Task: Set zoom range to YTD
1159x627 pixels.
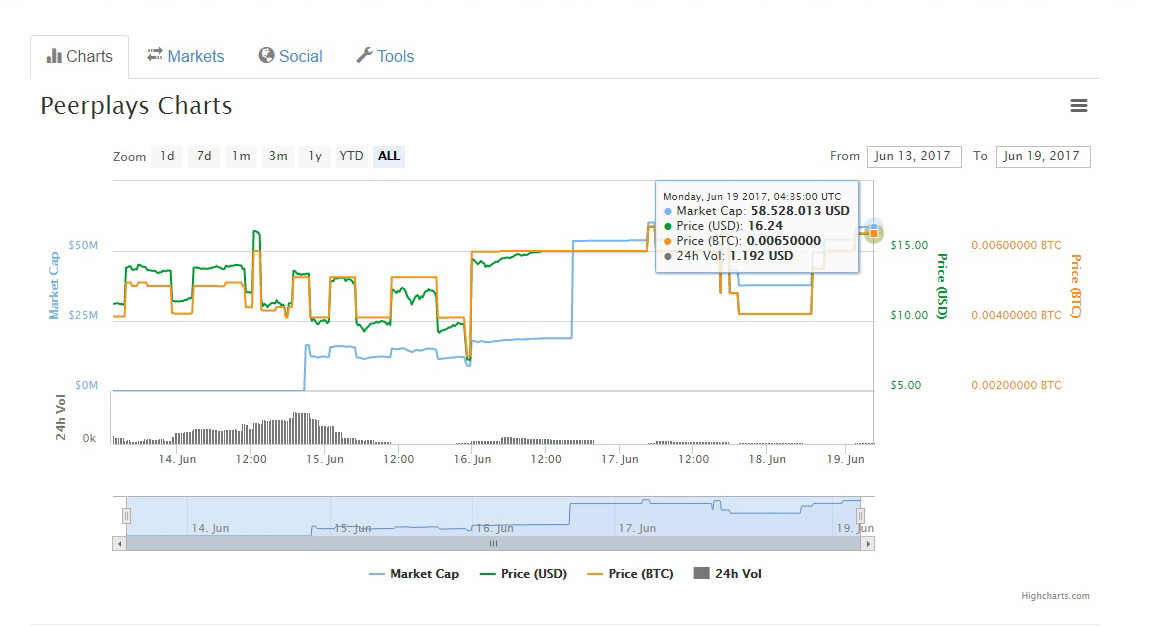Action: (351, 156)
